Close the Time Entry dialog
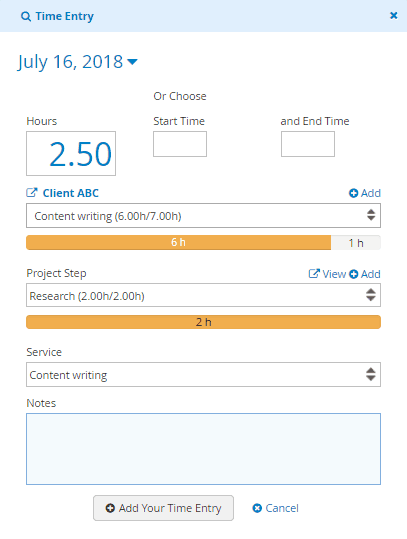The width and height of the screenshot is (407, 539). tap(394, 15)
